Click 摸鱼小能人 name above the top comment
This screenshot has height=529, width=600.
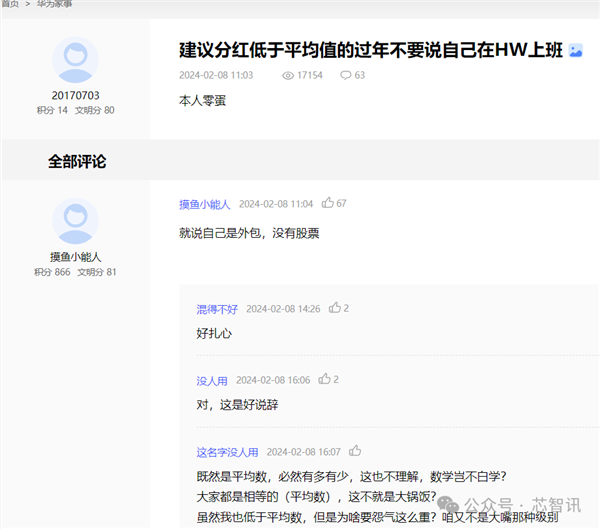tap(205, 204)
